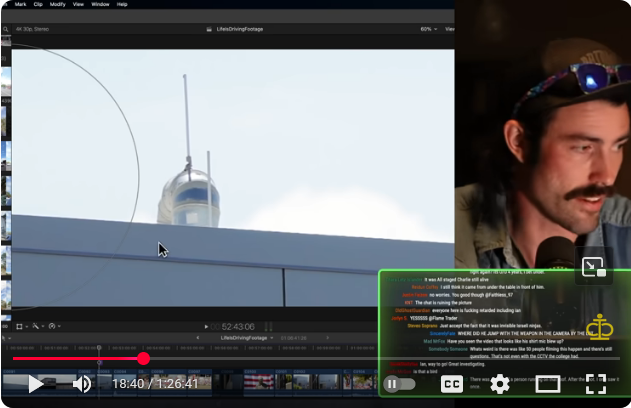The height and width of the screenshot is (408, 631).
Task: Open the Mark menu
Action: pos(21,4)
